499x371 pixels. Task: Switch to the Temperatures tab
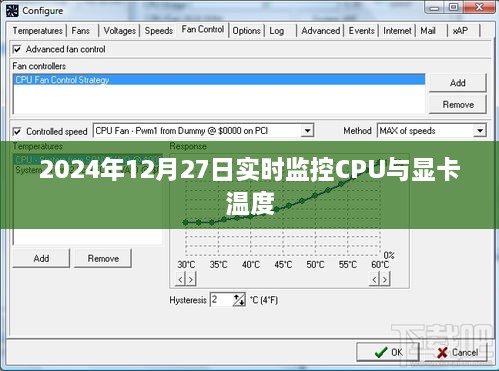(x=38, y=31)
